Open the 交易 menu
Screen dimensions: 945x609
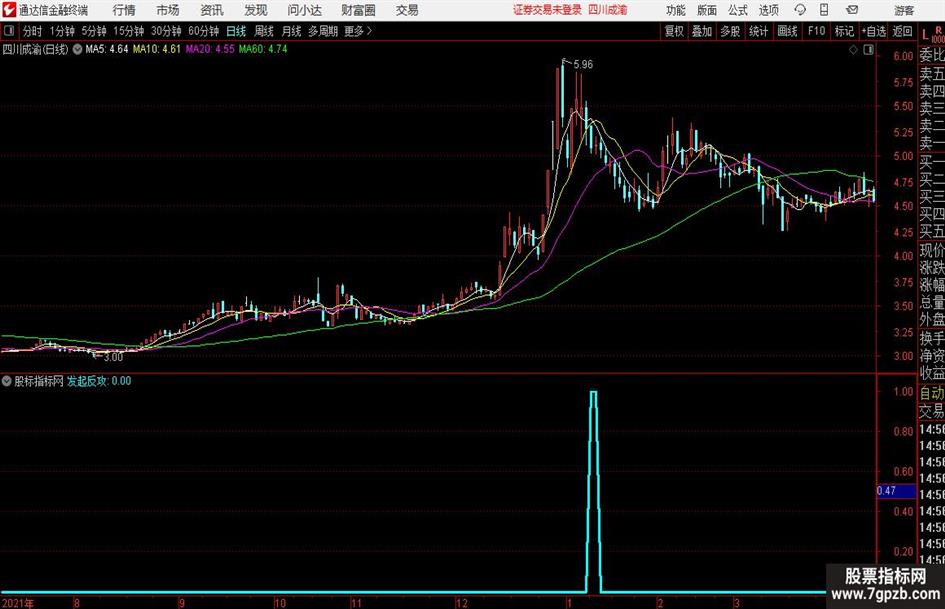coord(407,10)
